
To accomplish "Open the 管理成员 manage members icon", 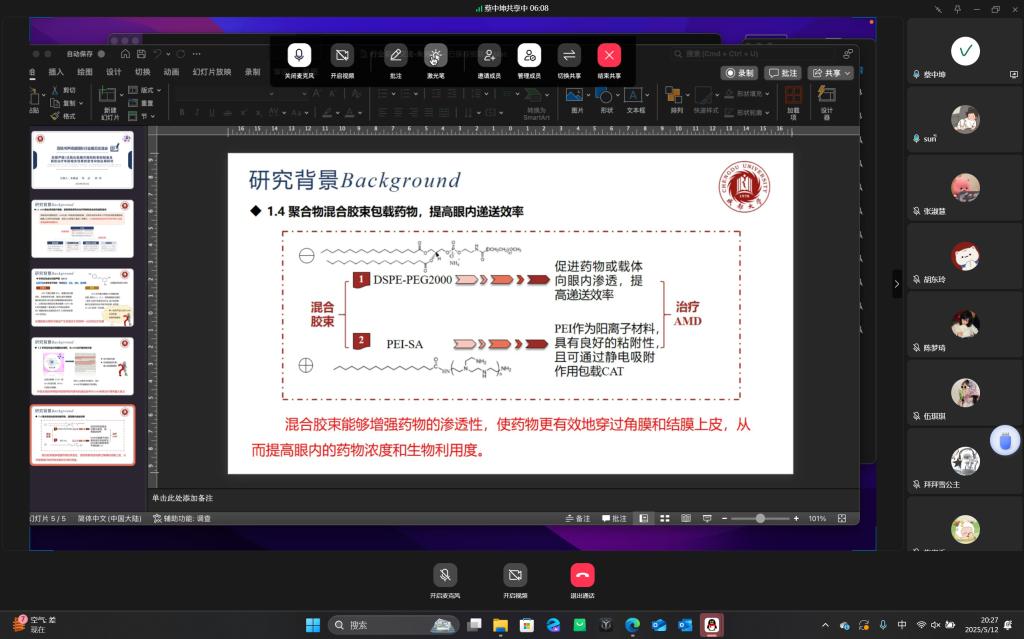I will tap(529, 56).
